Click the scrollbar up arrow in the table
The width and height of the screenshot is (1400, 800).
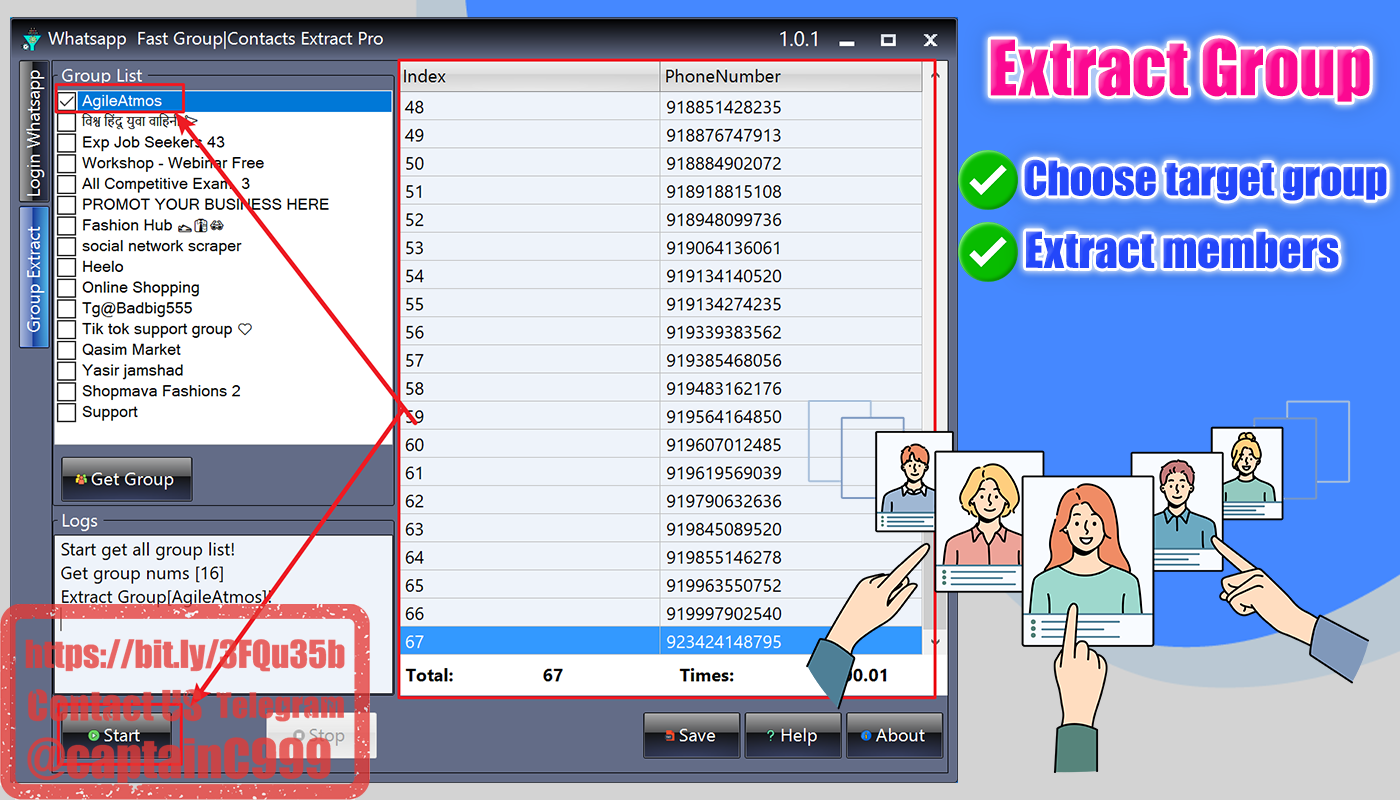tap(935, 74)
